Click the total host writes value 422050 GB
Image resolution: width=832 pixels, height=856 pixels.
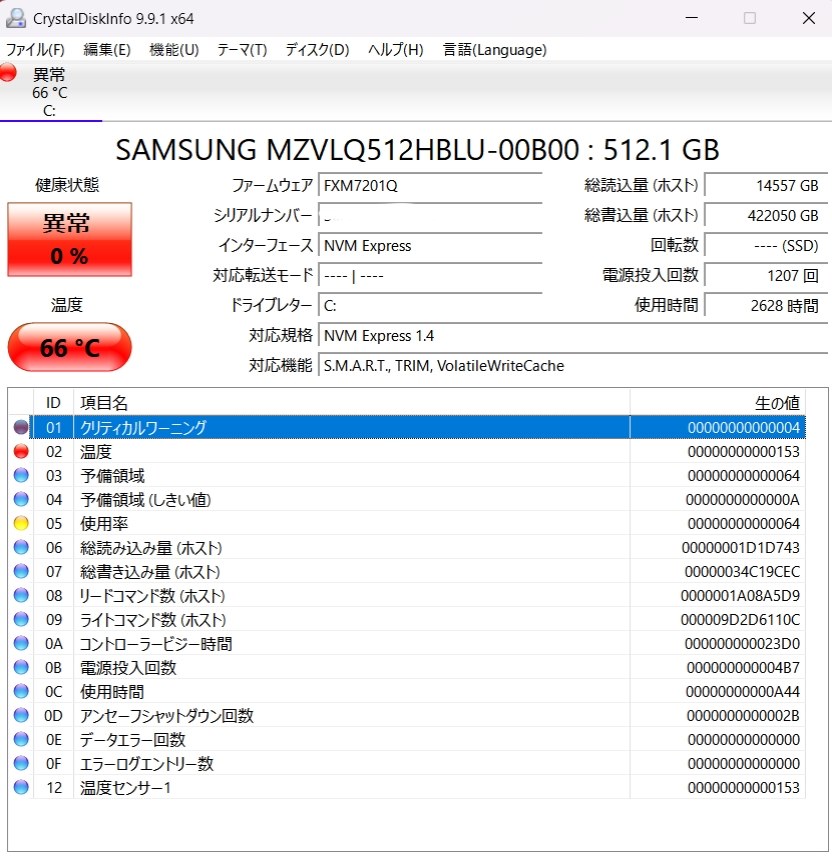766,216
